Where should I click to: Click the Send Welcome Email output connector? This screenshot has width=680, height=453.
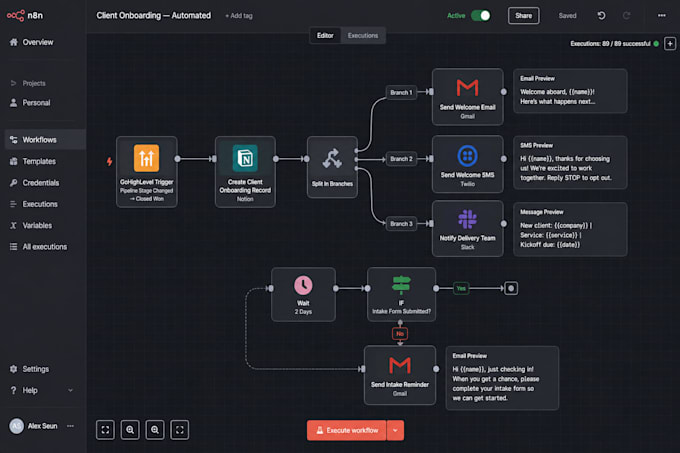(503, 92)
